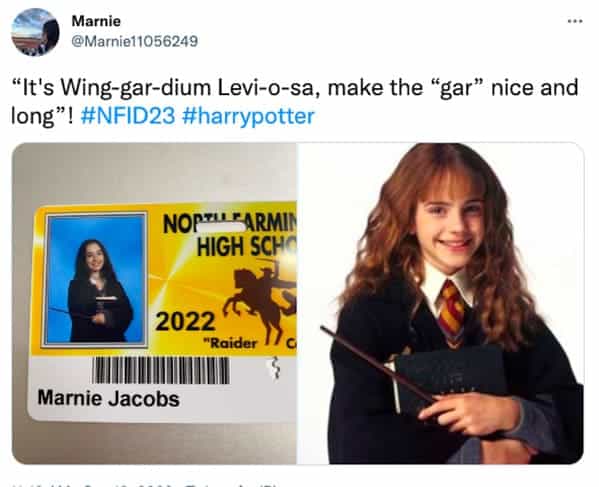Click the display name Marnie
Image resolution: width=599 pixels, height=487 pixels.
(x=96, y=21)
